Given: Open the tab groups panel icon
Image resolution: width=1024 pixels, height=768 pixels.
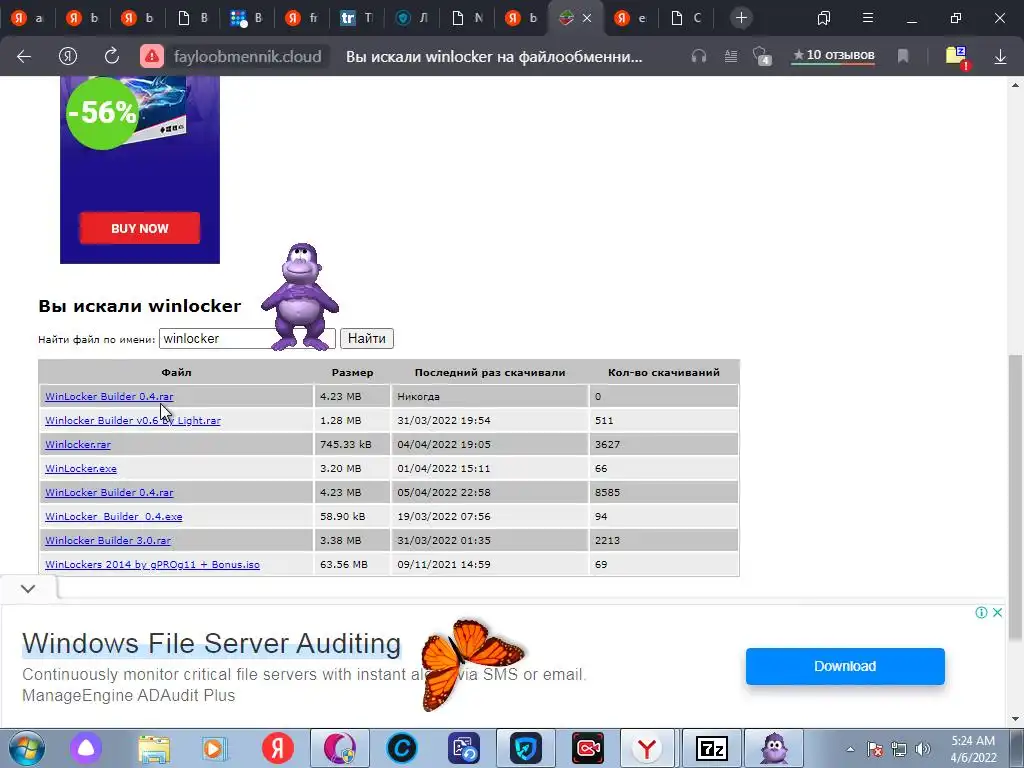Looking at the screenshot, I should 824,18.
